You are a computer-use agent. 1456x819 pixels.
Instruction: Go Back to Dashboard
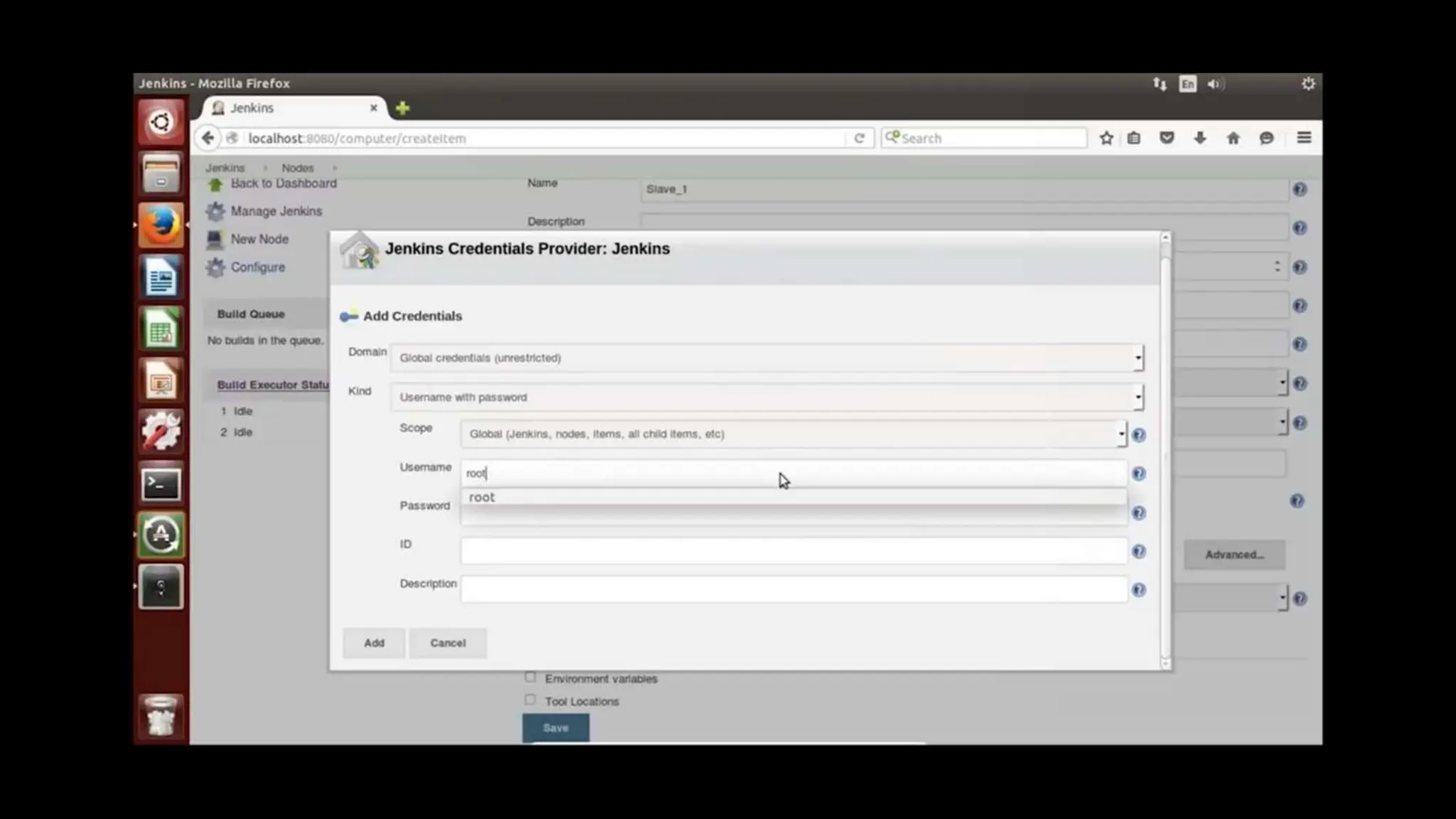pos(284,183)
